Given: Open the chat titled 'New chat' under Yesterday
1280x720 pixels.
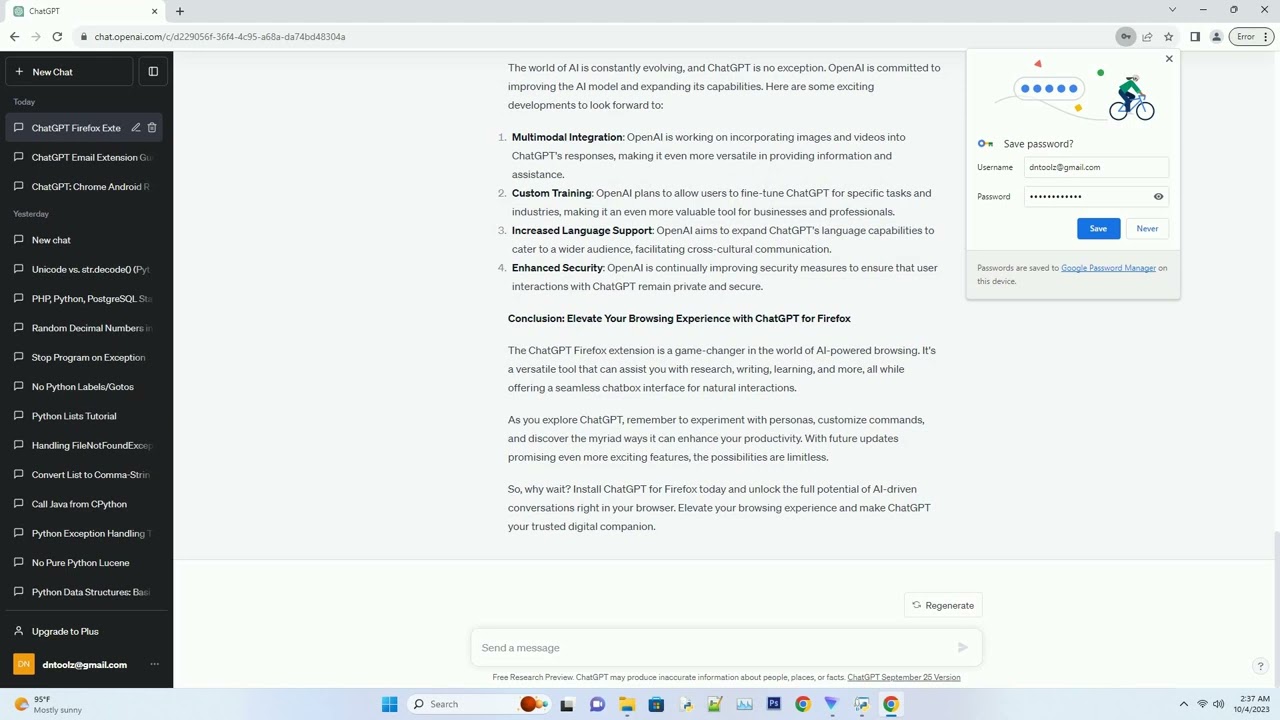Looking at the screenshot, I should point(86,240).
